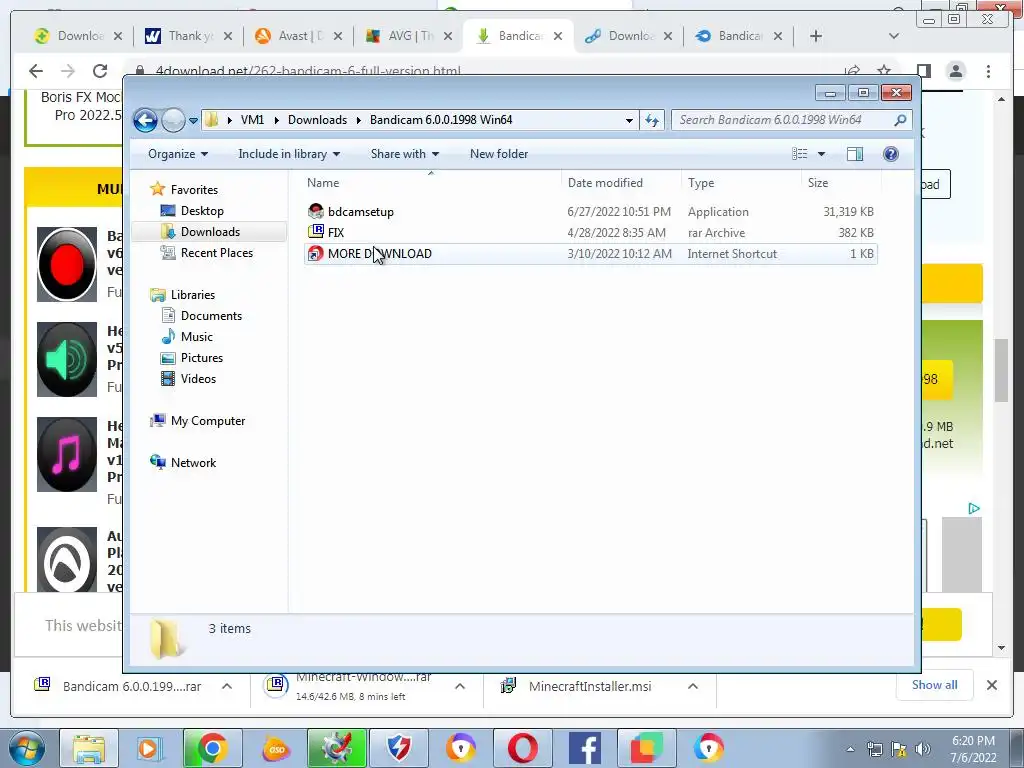1024x768 pixels.
Task: Open the Share with menu
Action: 405,154
